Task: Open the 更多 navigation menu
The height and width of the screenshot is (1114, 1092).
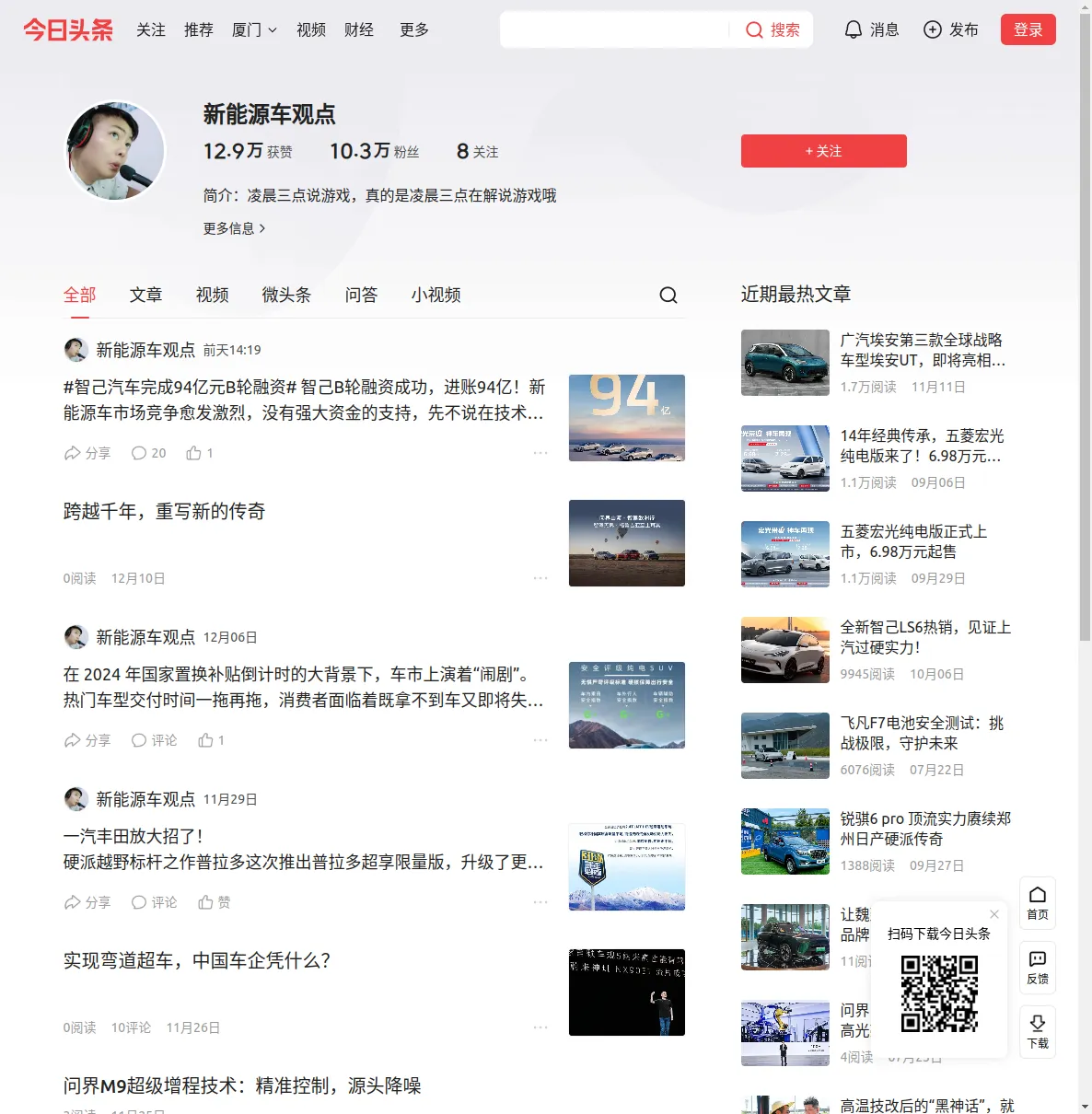Action: tap(414, 29)
